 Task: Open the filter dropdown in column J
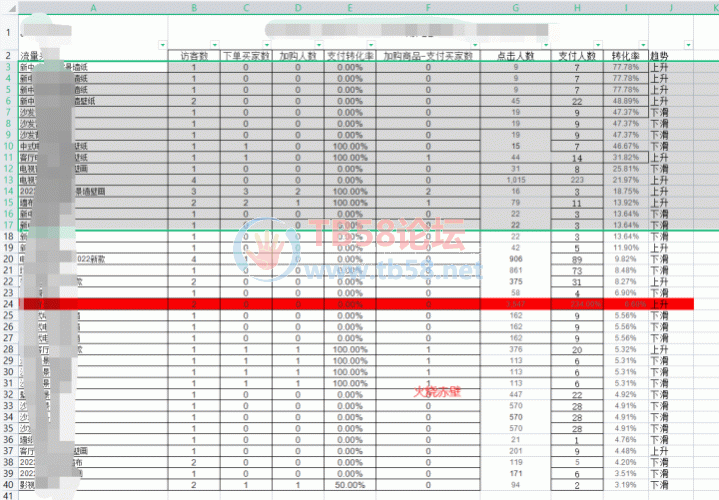coord(687,46)
